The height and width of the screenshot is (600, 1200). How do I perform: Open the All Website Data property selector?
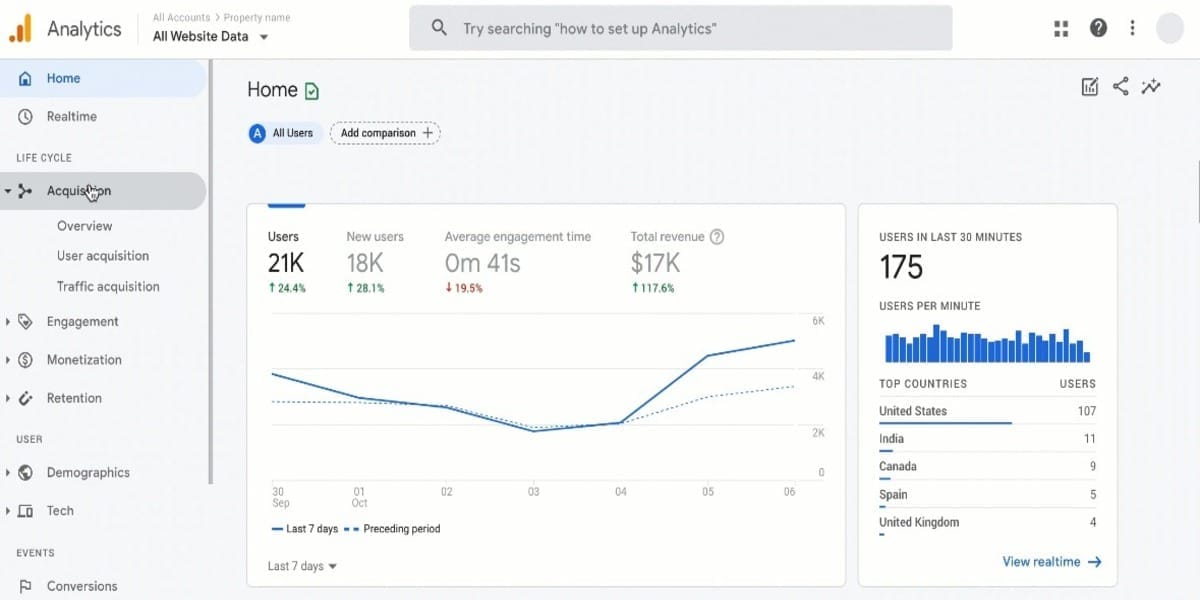pyautogui.click(x=211, y=36)
